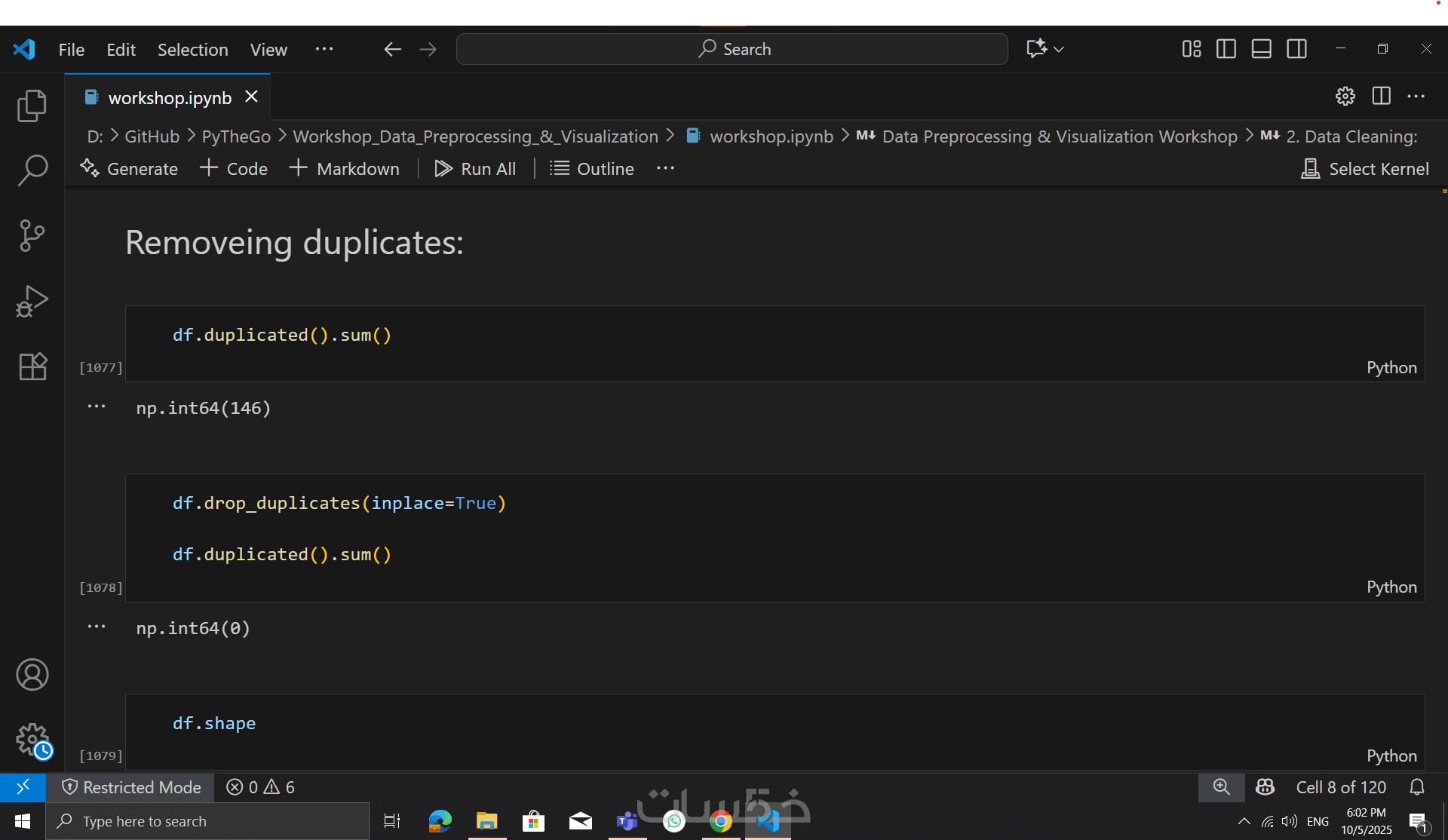Toggle the bottom Panel layout
This screenshot has width=1448, height=840.
(1262, 49)
